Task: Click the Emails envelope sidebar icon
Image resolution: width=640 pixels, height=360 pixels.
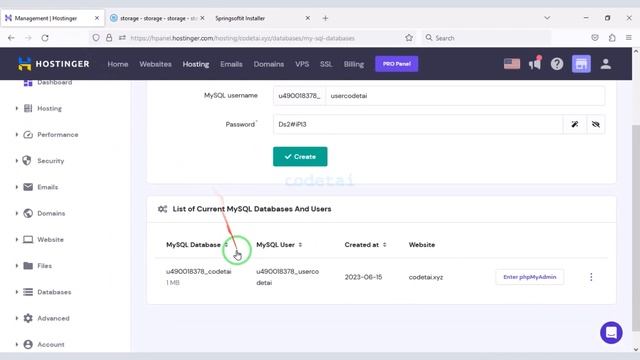Action: tap(28, 187)
